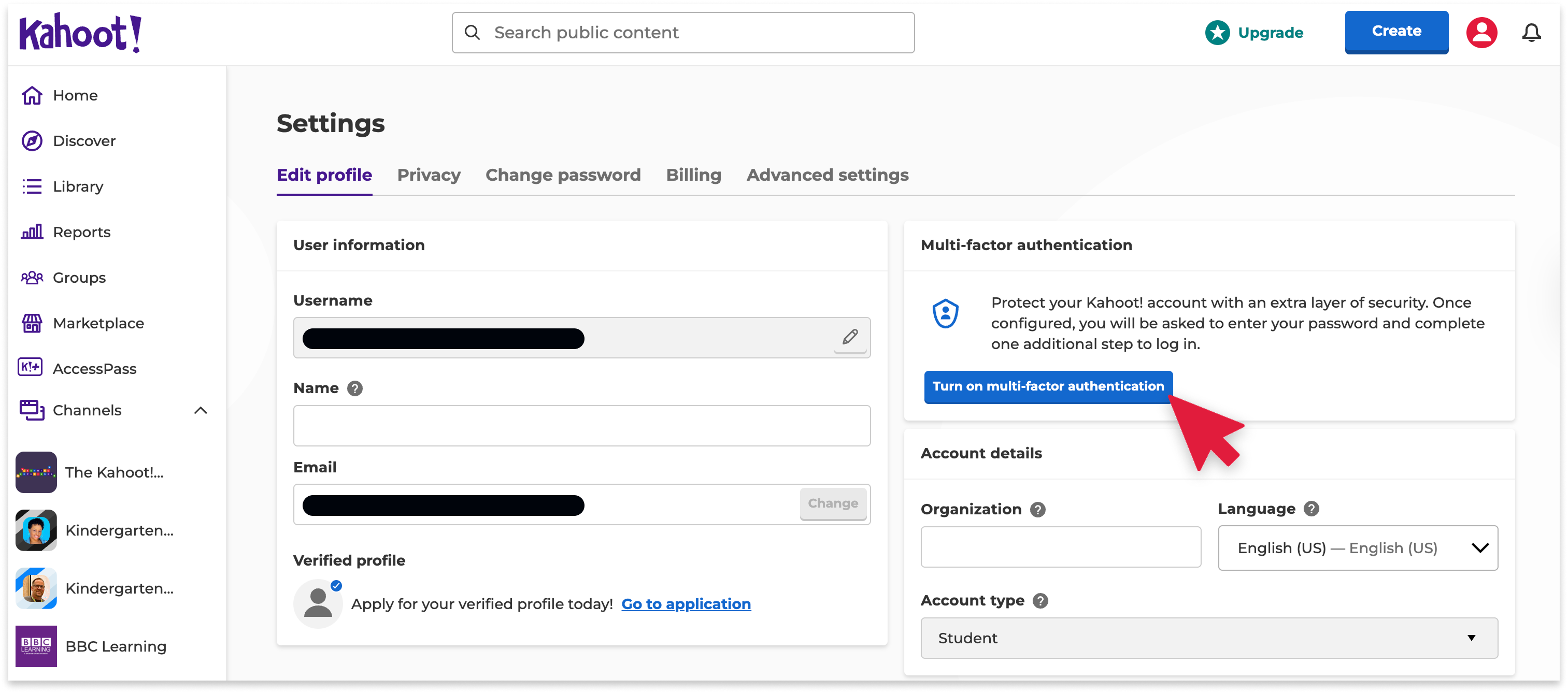Click the Search public content field
Viewport: 1568px width, 693px height.
click(x=683, y=33)
